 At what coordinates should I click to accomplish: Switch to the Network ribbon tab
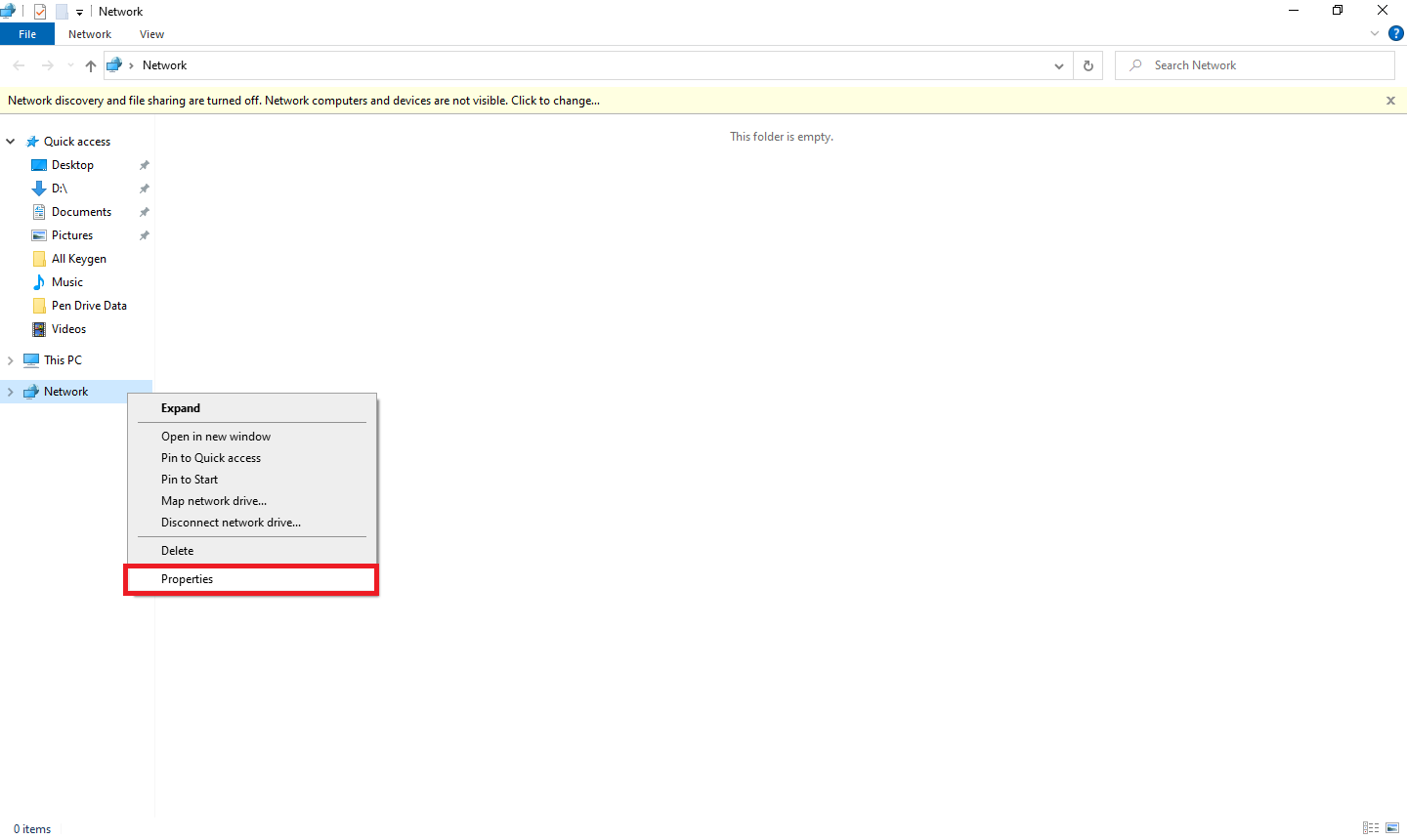point(90,34)
